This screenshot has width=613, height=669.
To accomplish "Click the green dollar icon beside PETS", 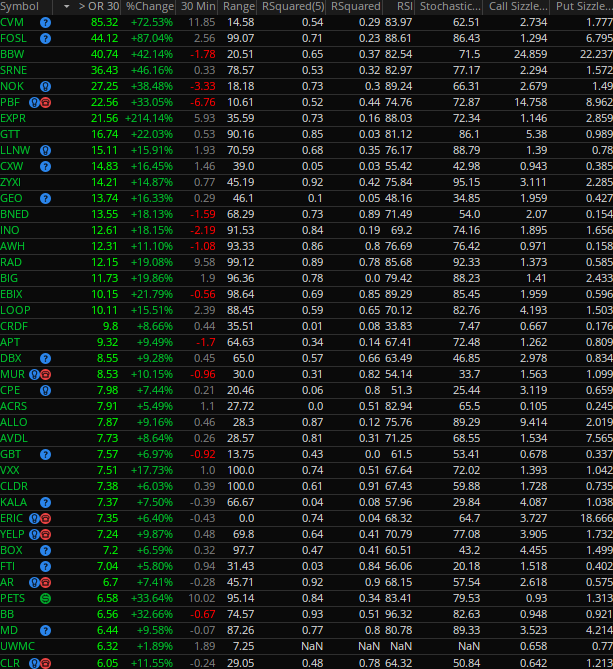I will [45, 599].
